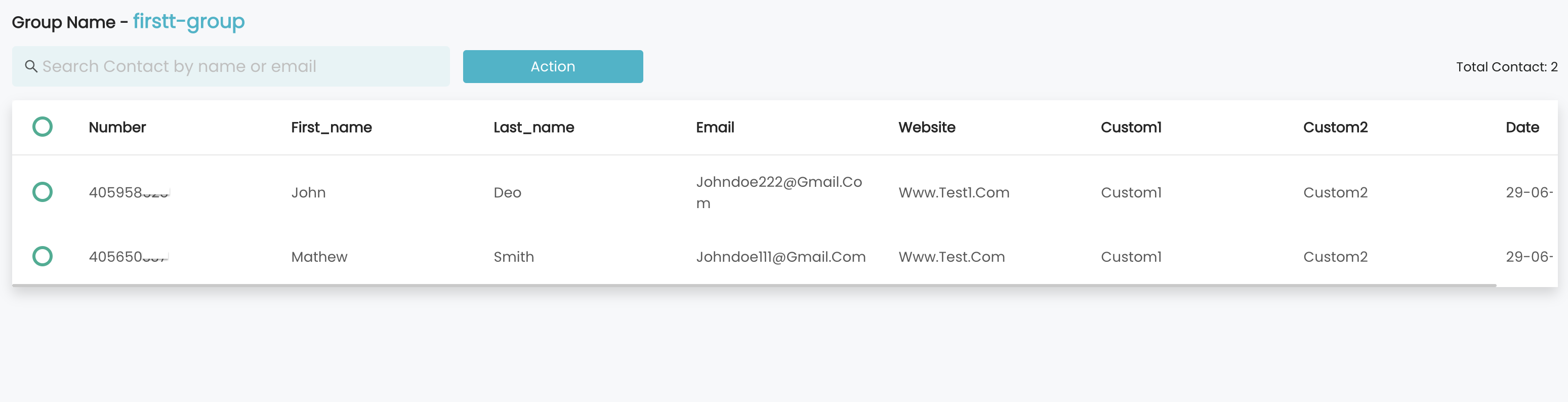The image size is (1568, 402).
Task: Click the Www.Test.Com website cell
Action: [952, 257]
